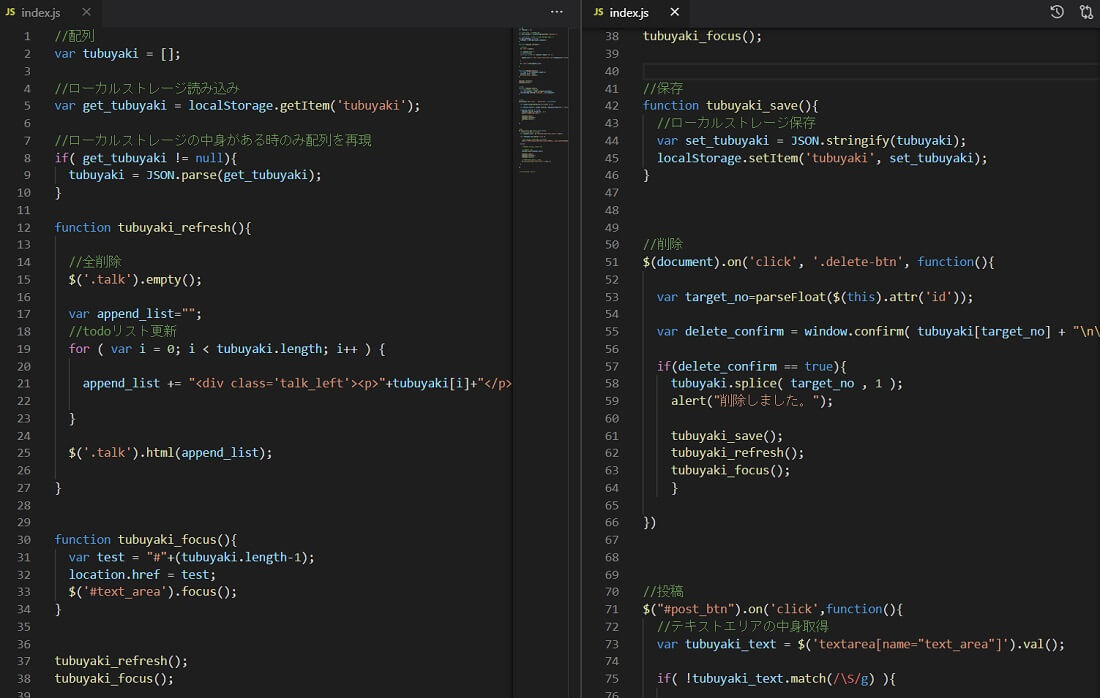The height and width of the screenshot is (698, 1100).
Task: Click the timeline history clock icon
Action: pos(1057,12)
